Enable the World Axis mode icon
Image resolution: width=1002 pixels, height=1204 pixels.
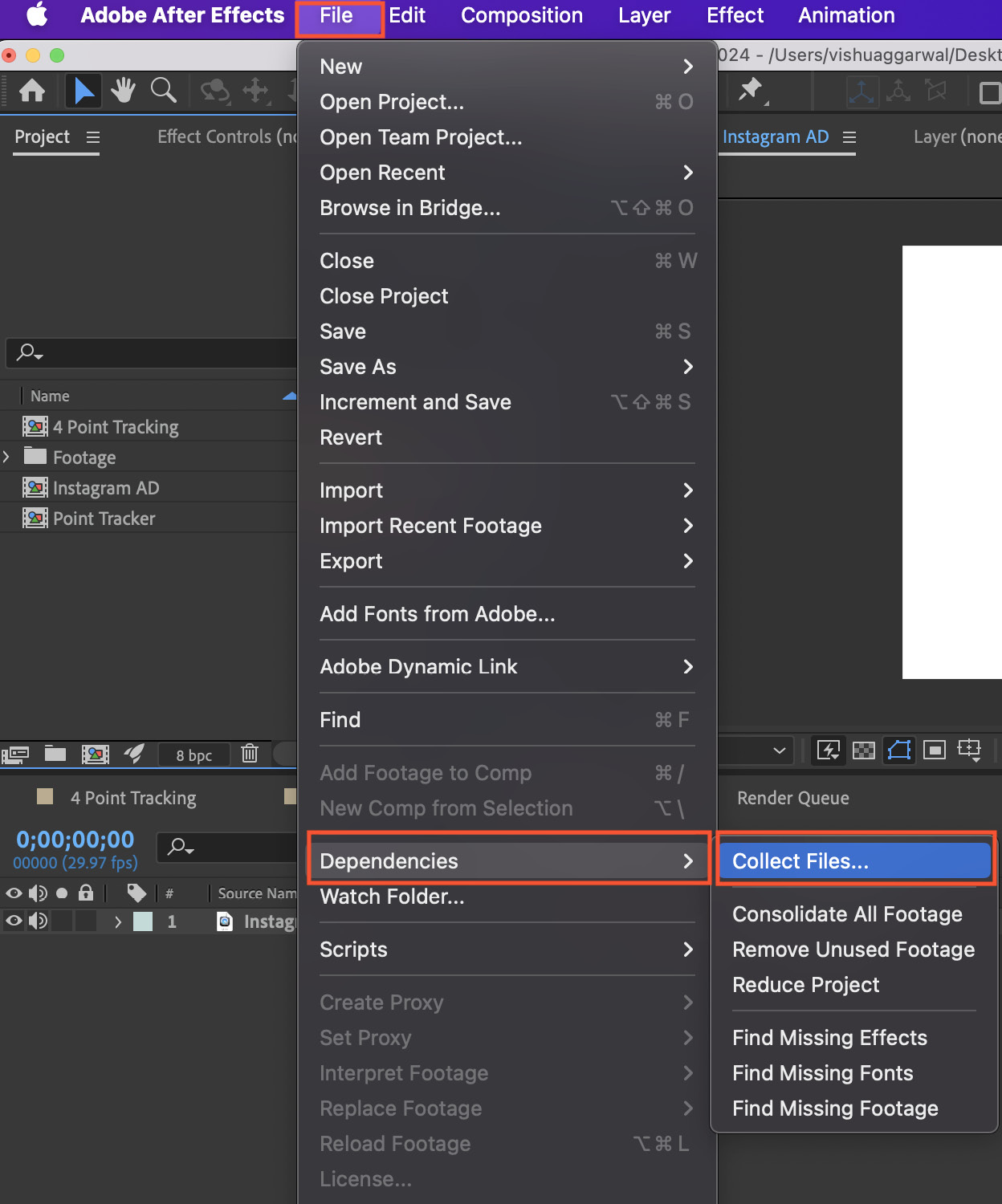point(898,91)
